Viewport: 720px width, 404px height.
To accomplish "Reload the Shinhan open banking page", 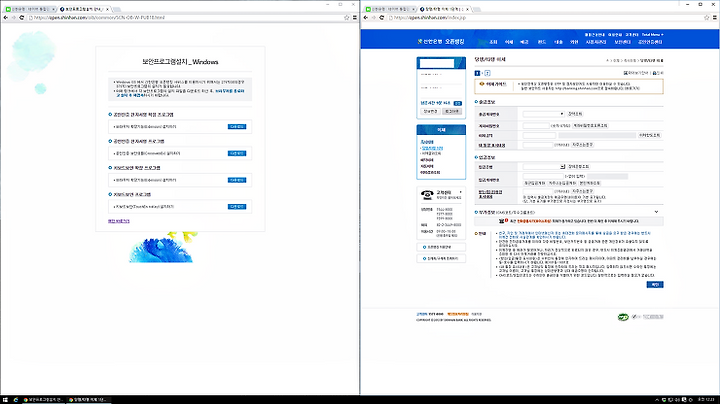I will click(382, 17).
